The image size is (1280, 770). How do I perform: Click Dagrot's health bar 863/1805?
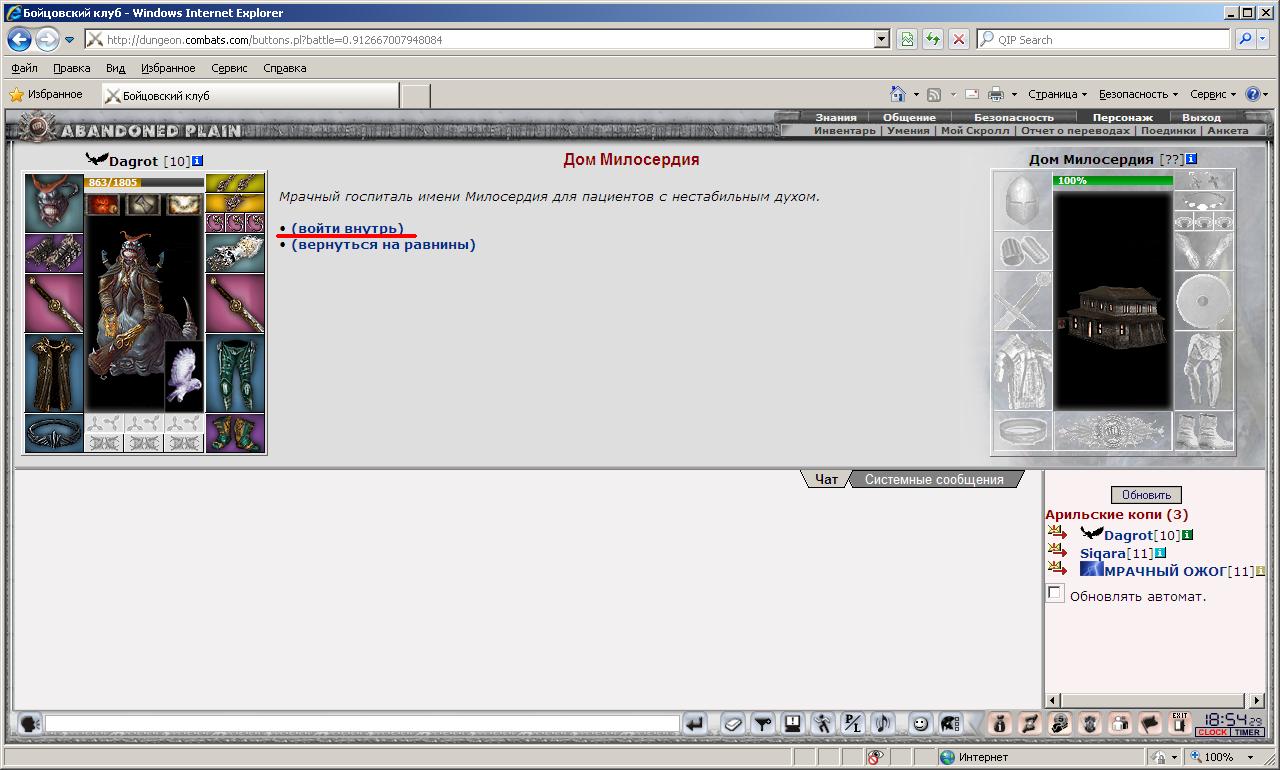144,183
